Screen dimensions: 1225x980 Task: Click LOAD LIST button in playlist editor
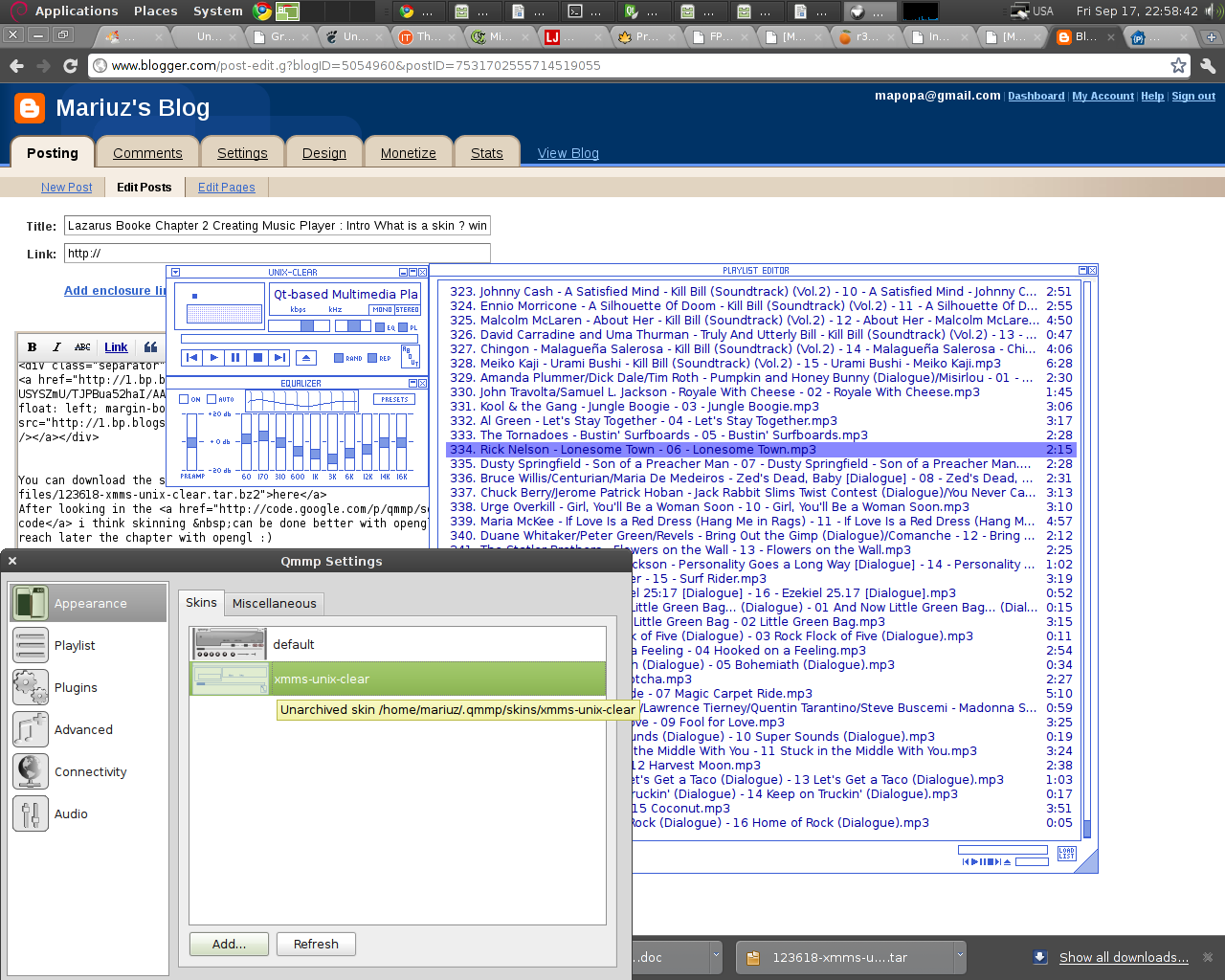coord(1067,853)
